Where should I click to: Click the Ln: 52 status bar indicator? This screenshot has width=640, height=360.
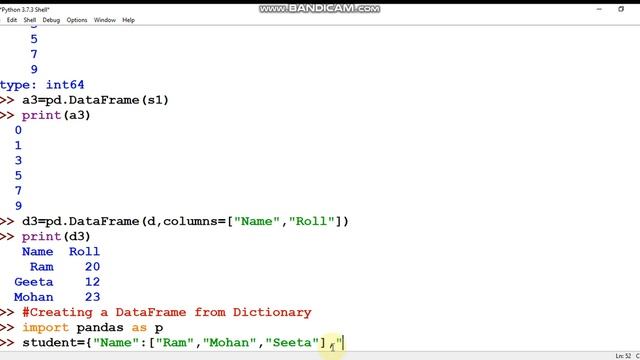click(623, 356)
